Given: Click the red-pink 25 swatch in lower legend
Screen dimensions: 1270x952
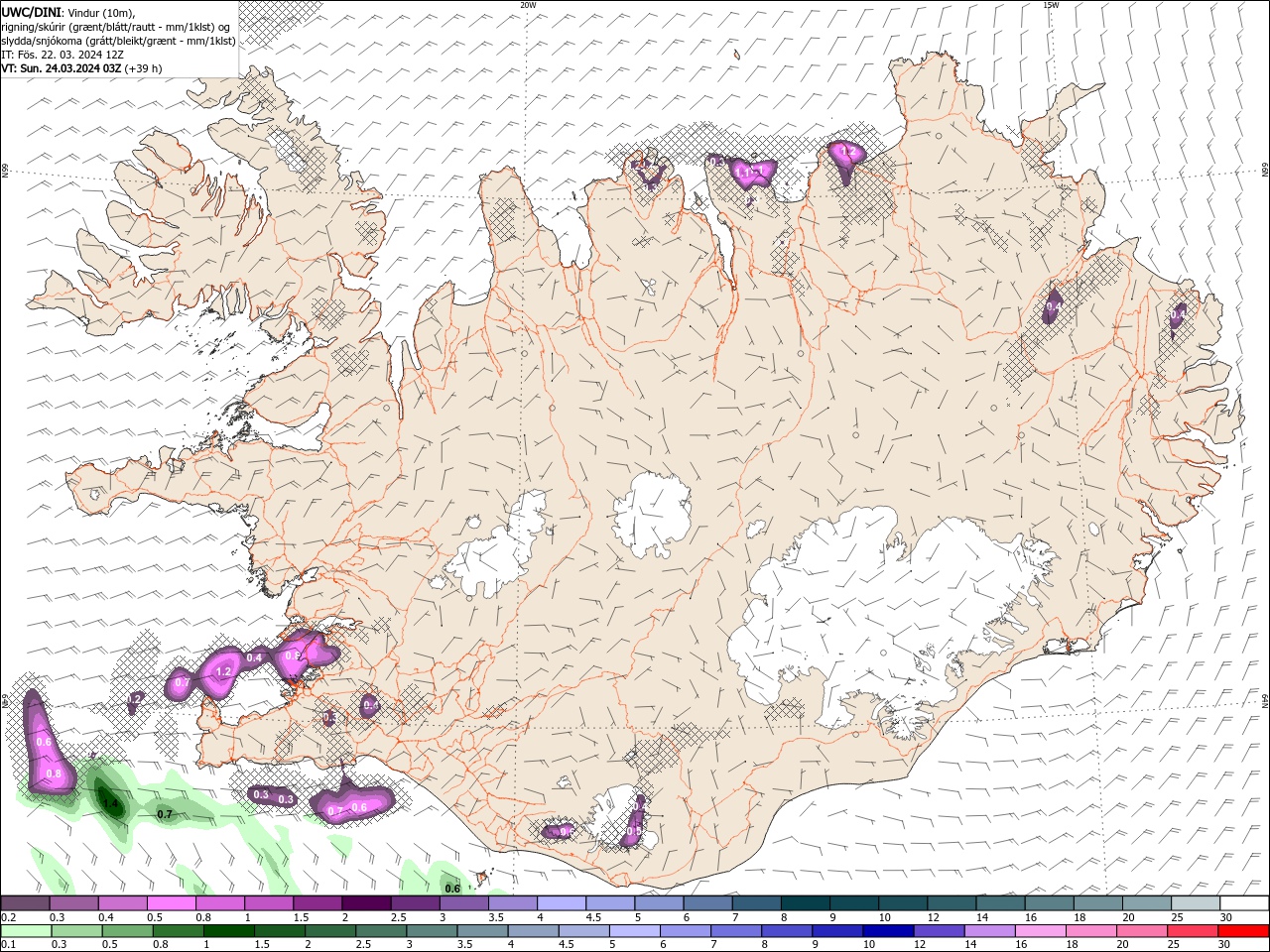Looking at the screenshot, I should pyautogui.click(x=1193, y=931).
